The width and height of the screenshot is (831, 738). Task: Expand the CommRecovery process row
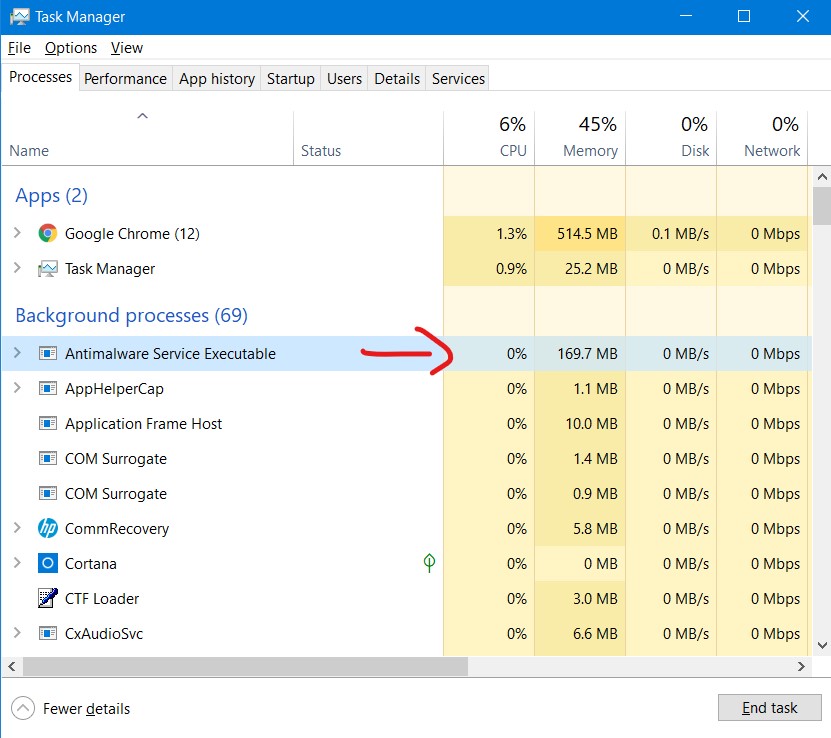pos(17,527)
